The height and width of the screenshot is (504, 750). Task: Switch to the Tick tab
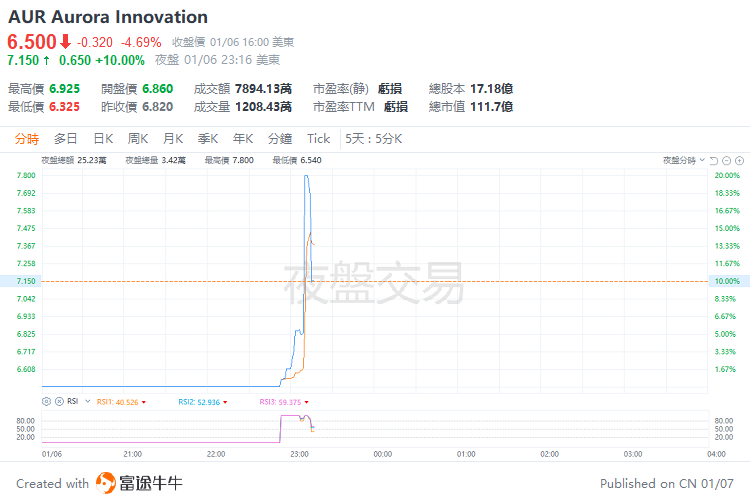click(318, 138)
